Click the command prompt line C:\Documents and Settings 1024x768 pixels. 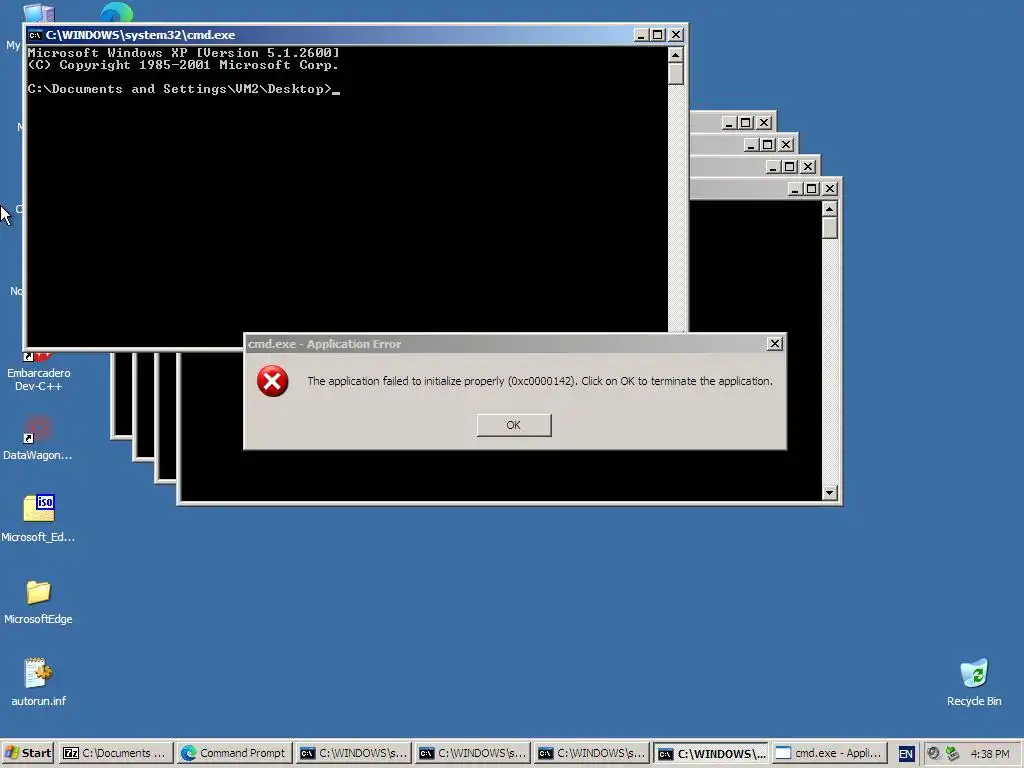[184, 89]
